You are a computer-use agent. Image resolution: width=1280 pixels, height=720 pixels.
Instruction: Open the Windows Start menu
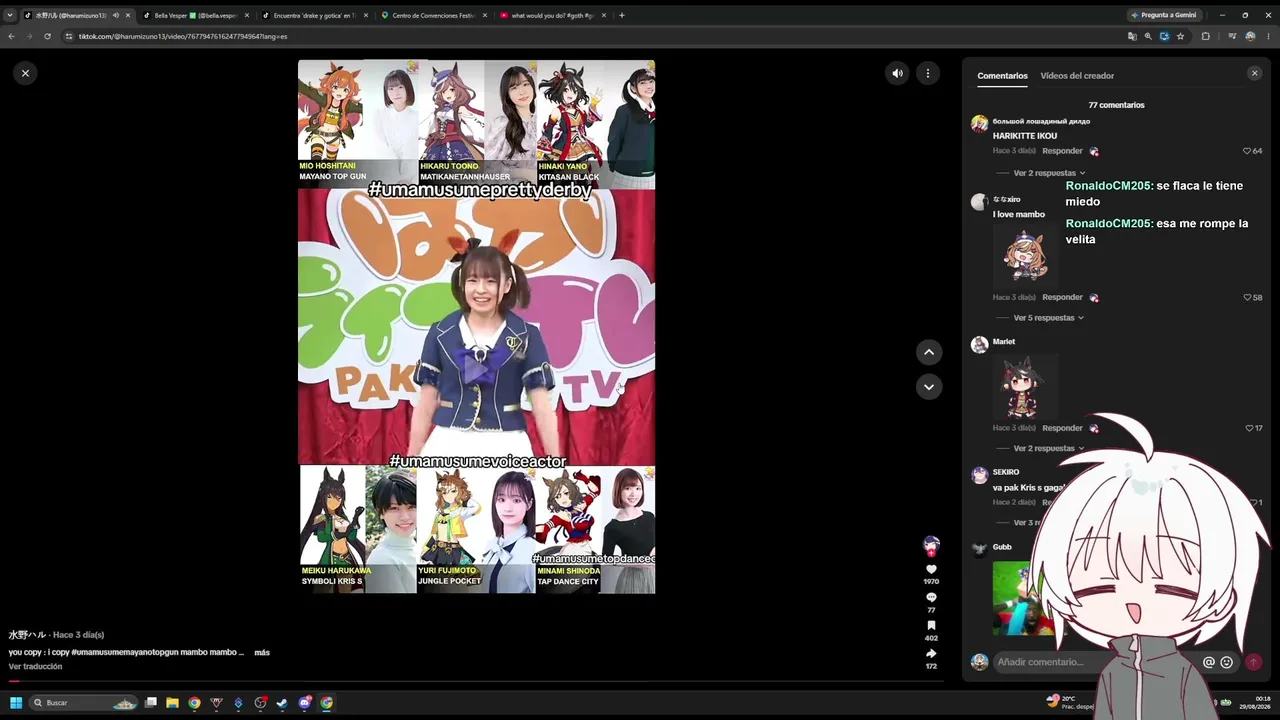click(x=16, y=703)
